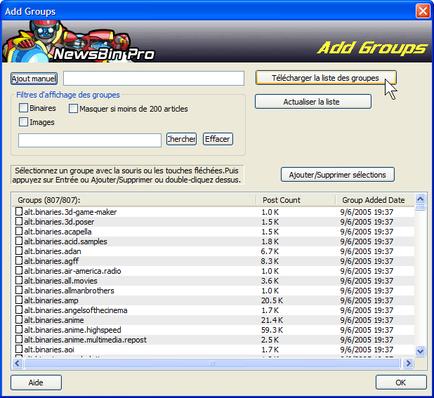Toggle the Images filter checkbox

point(23,122)
